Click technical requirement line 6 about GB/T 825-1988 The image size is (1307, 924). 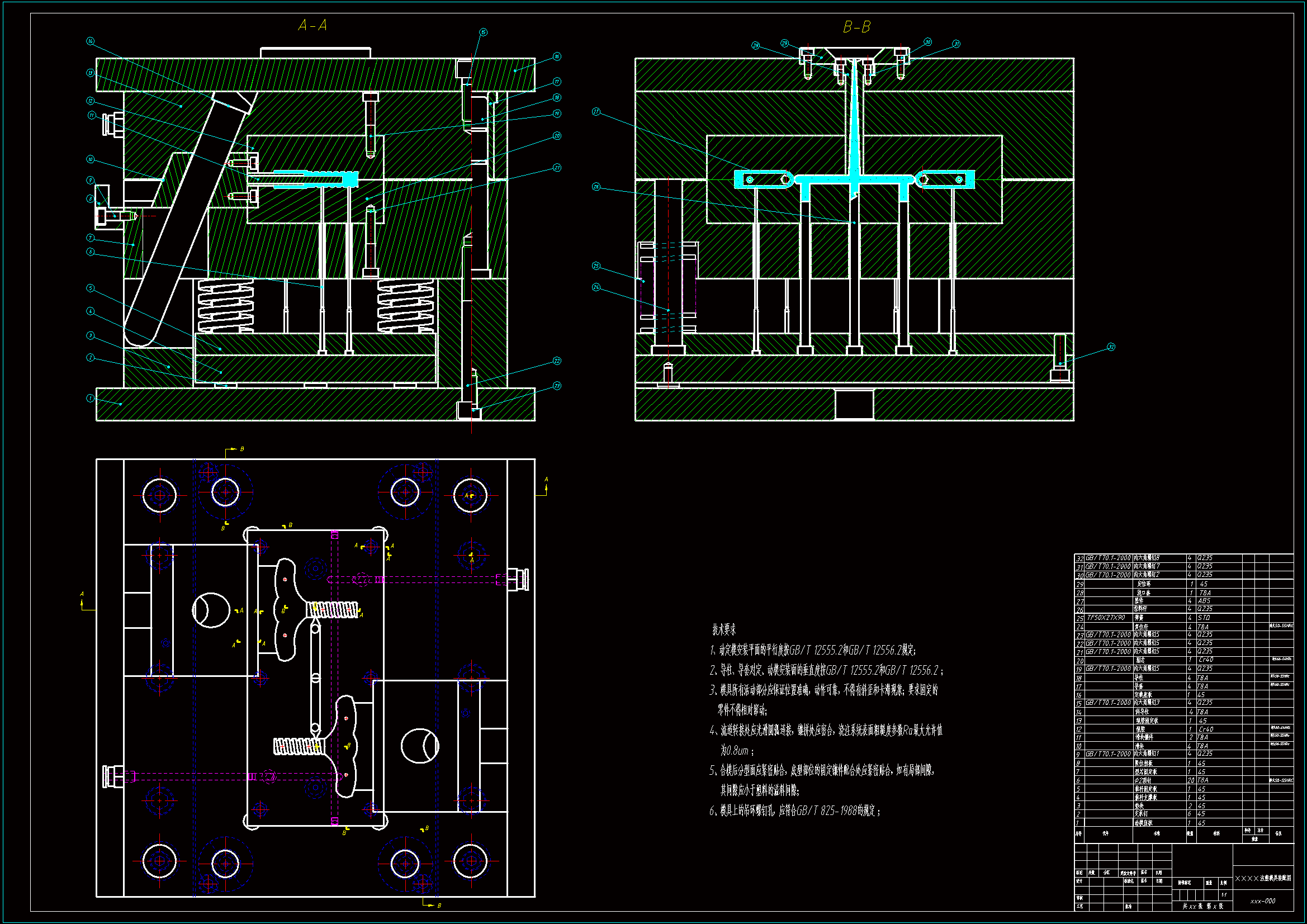point(795,811)
